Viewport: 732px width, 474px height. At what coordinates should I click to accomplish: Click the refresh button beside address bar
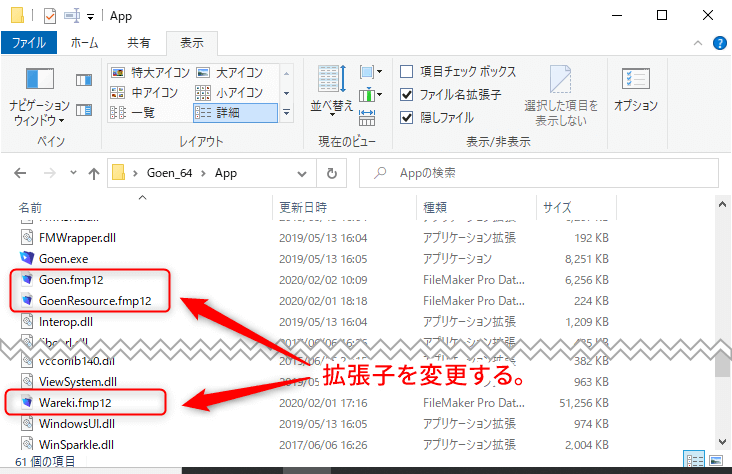(331, 173)
